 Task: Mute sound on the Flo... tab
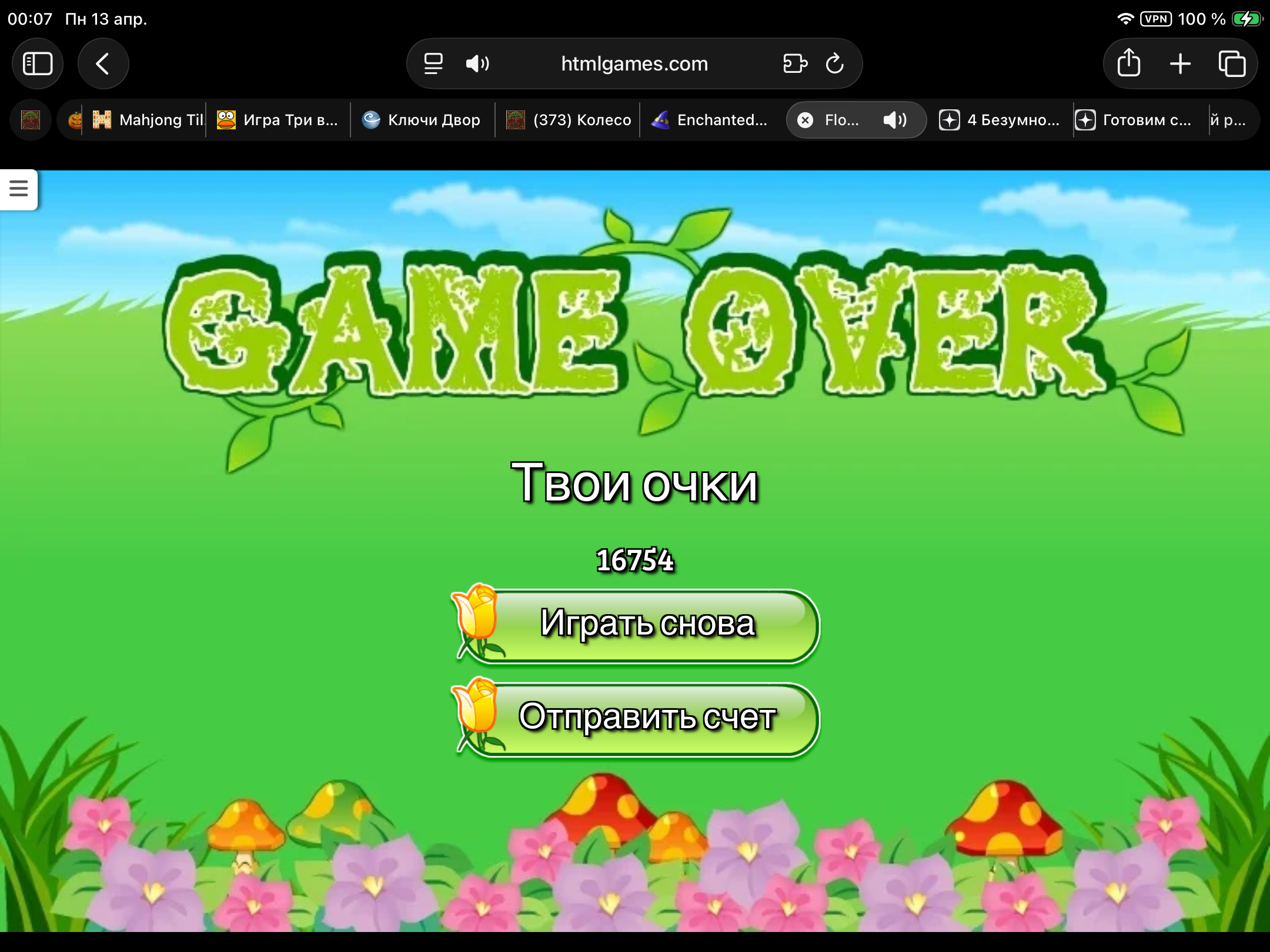(x=894, y=120)
